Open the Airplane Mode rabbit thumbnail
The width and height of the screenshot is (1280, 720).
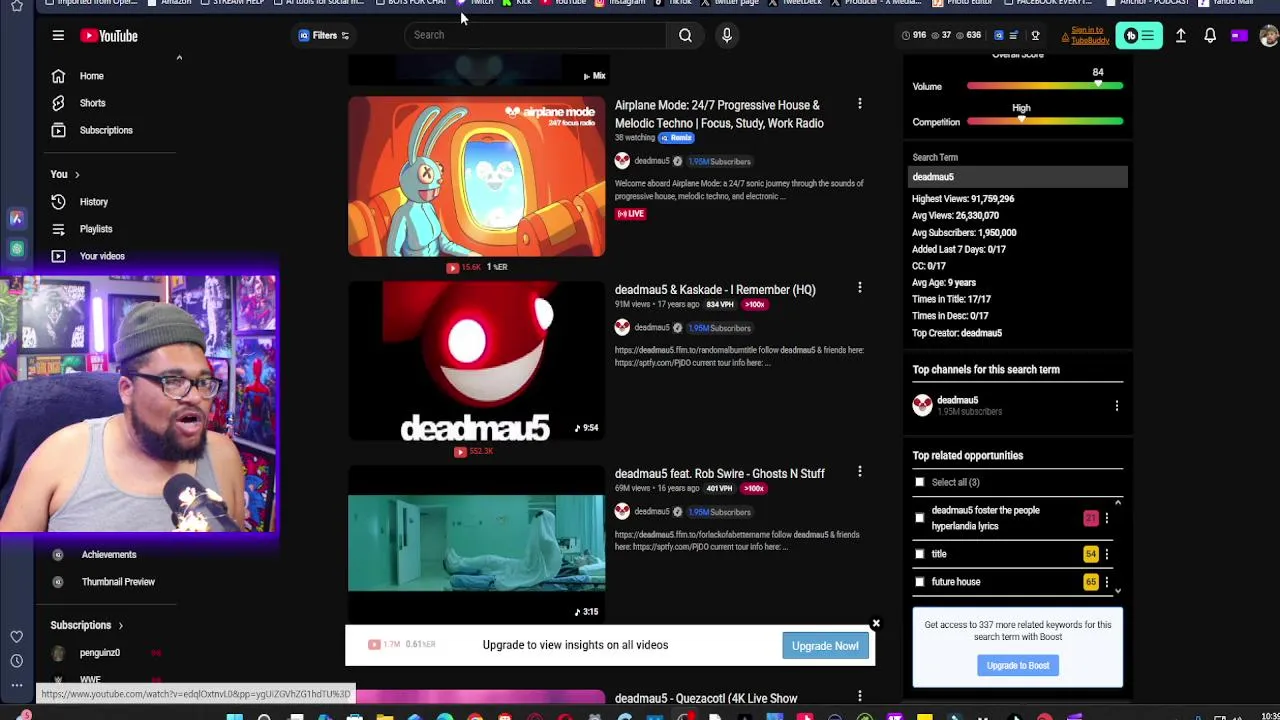click(x=476, y=176)
